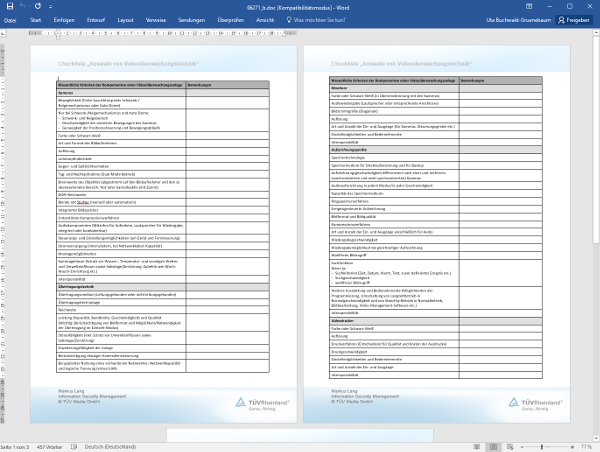The image size is (600, 452).
Task: Zoom in with the plus button
Action: click(574, 446)
